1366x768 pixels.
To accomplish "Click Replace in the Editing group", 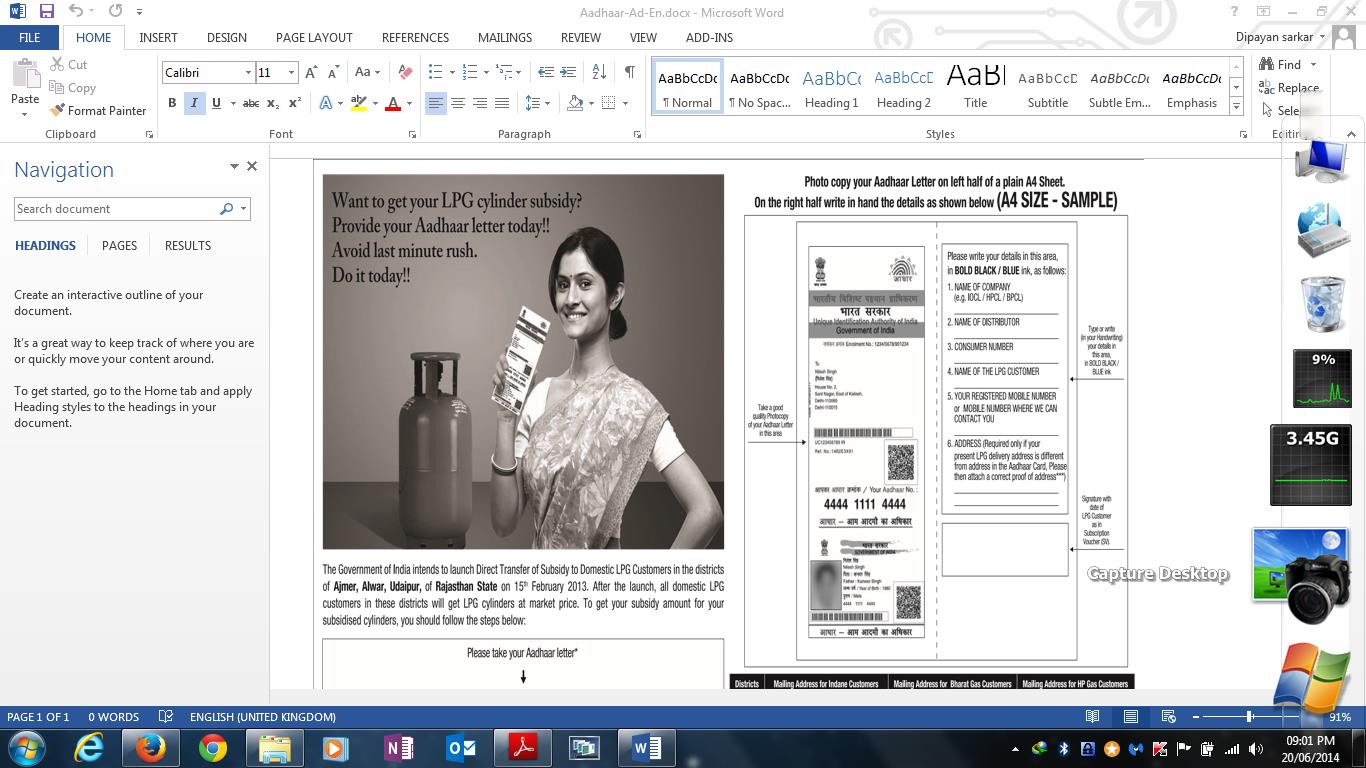I will tap(1289, 88).
